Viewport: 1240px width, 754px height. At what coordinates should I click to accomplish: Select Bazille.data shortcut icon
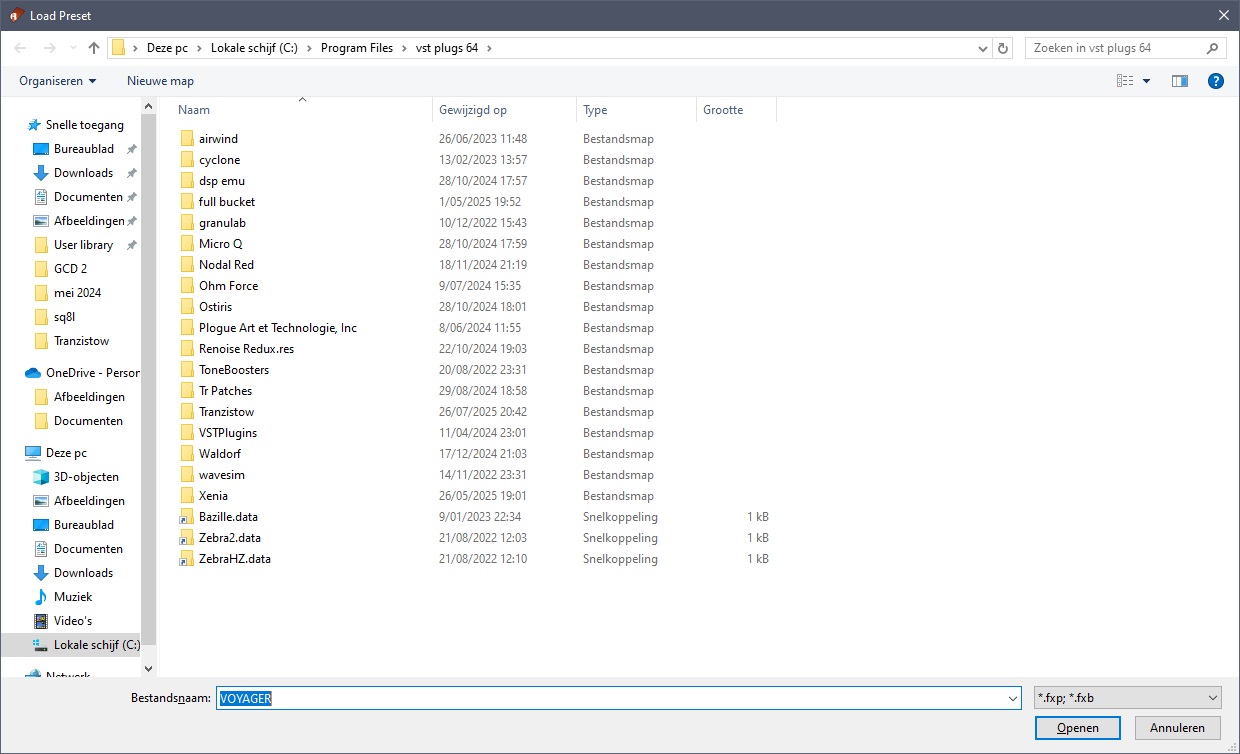[x=187, y=517]
